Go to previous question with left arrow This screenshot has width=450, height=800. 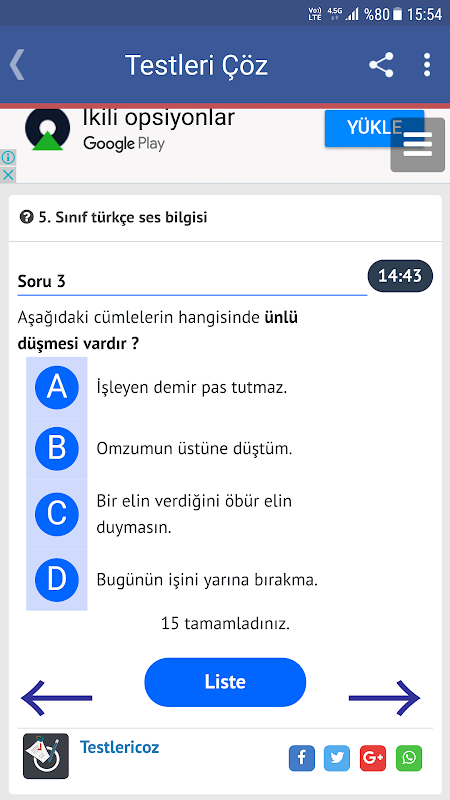[x=57, y=697]
